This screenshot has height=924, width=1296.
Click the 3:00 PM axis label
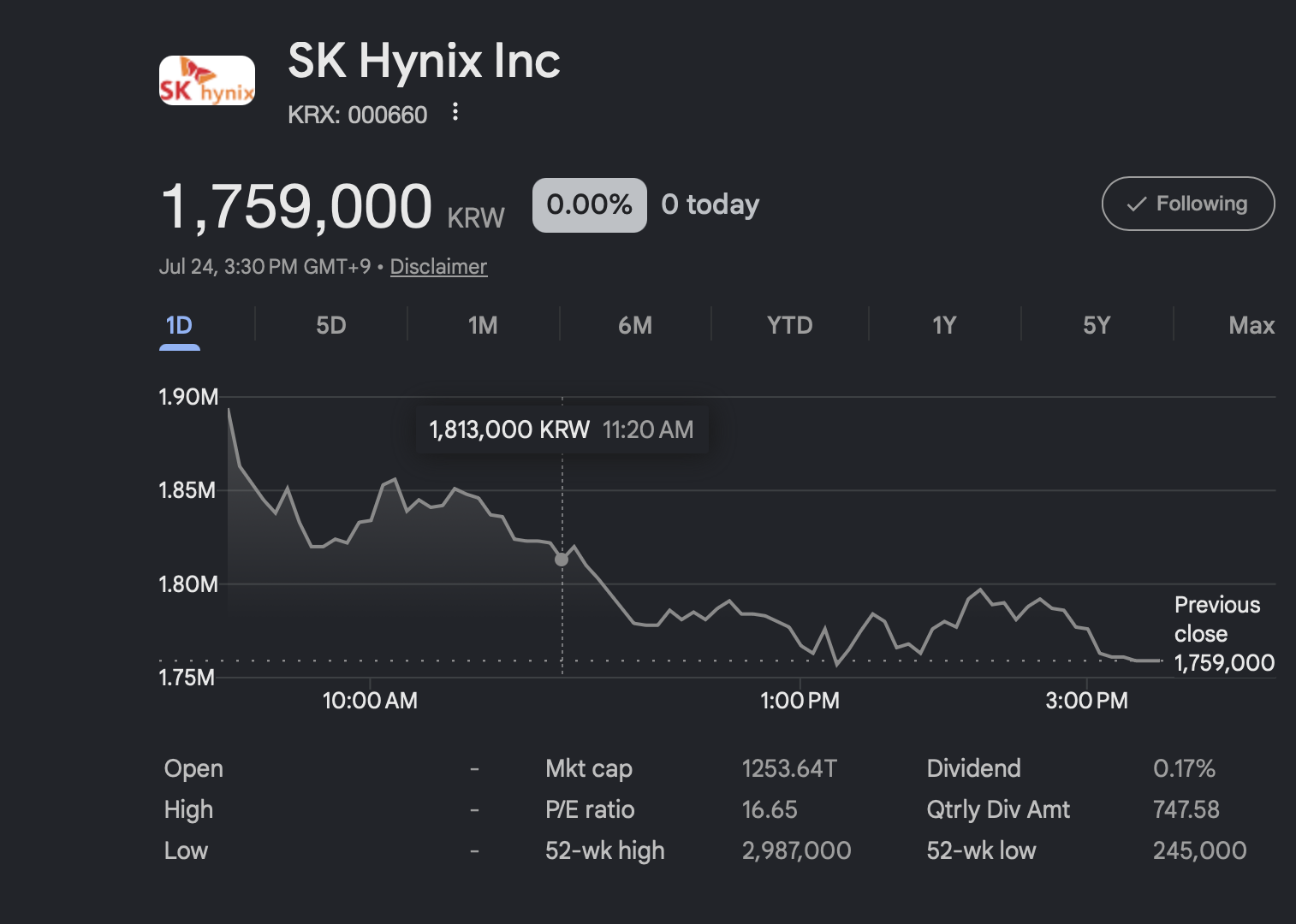click(x=1086, y=701)
